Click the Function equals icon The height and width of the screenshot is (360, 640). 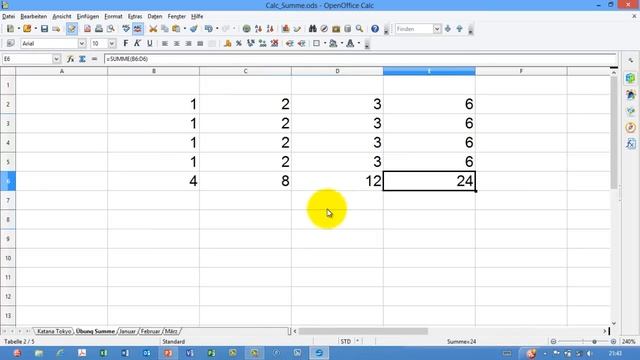coord(94,59)
